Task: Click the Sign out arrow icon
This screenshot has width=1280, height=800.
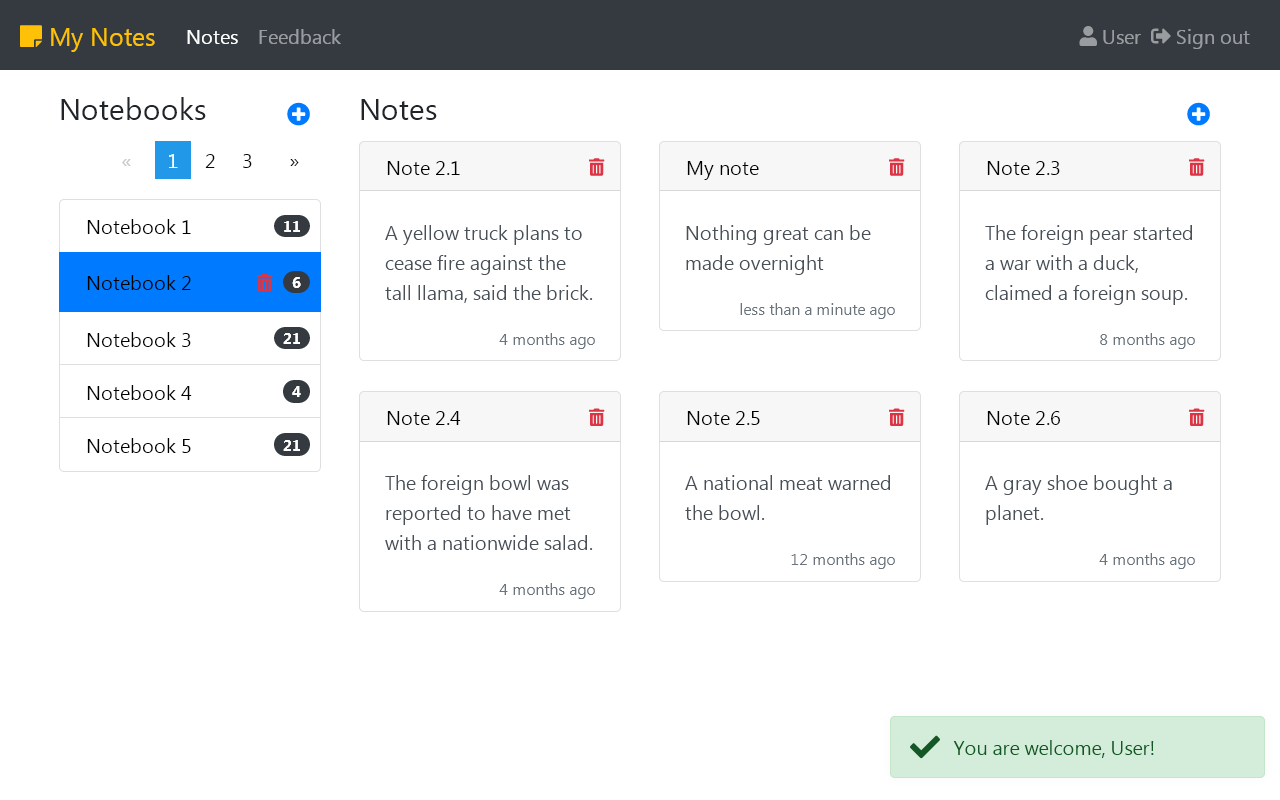Action: (x=1160, y=37)
